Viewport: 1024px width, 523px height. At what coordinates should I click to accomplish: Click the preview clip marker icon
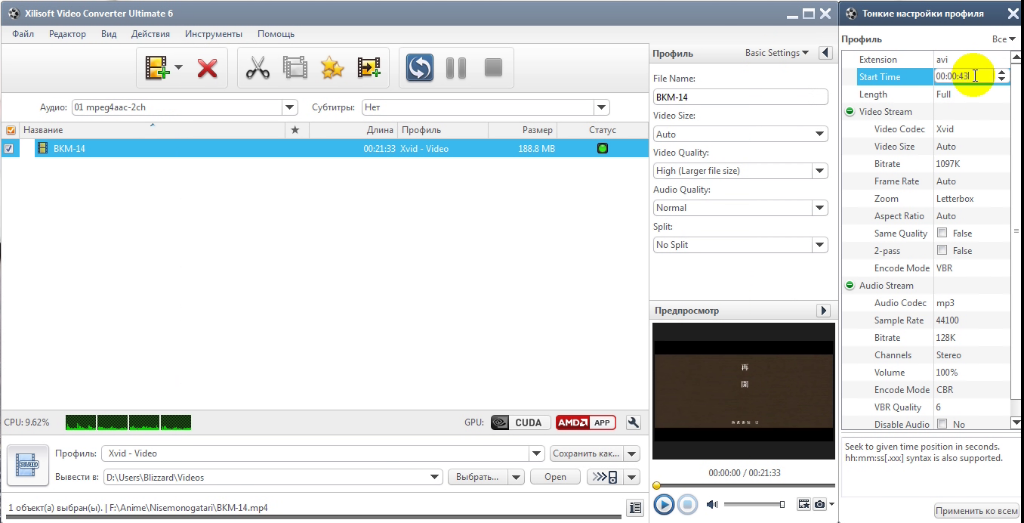tap(803, 504)
